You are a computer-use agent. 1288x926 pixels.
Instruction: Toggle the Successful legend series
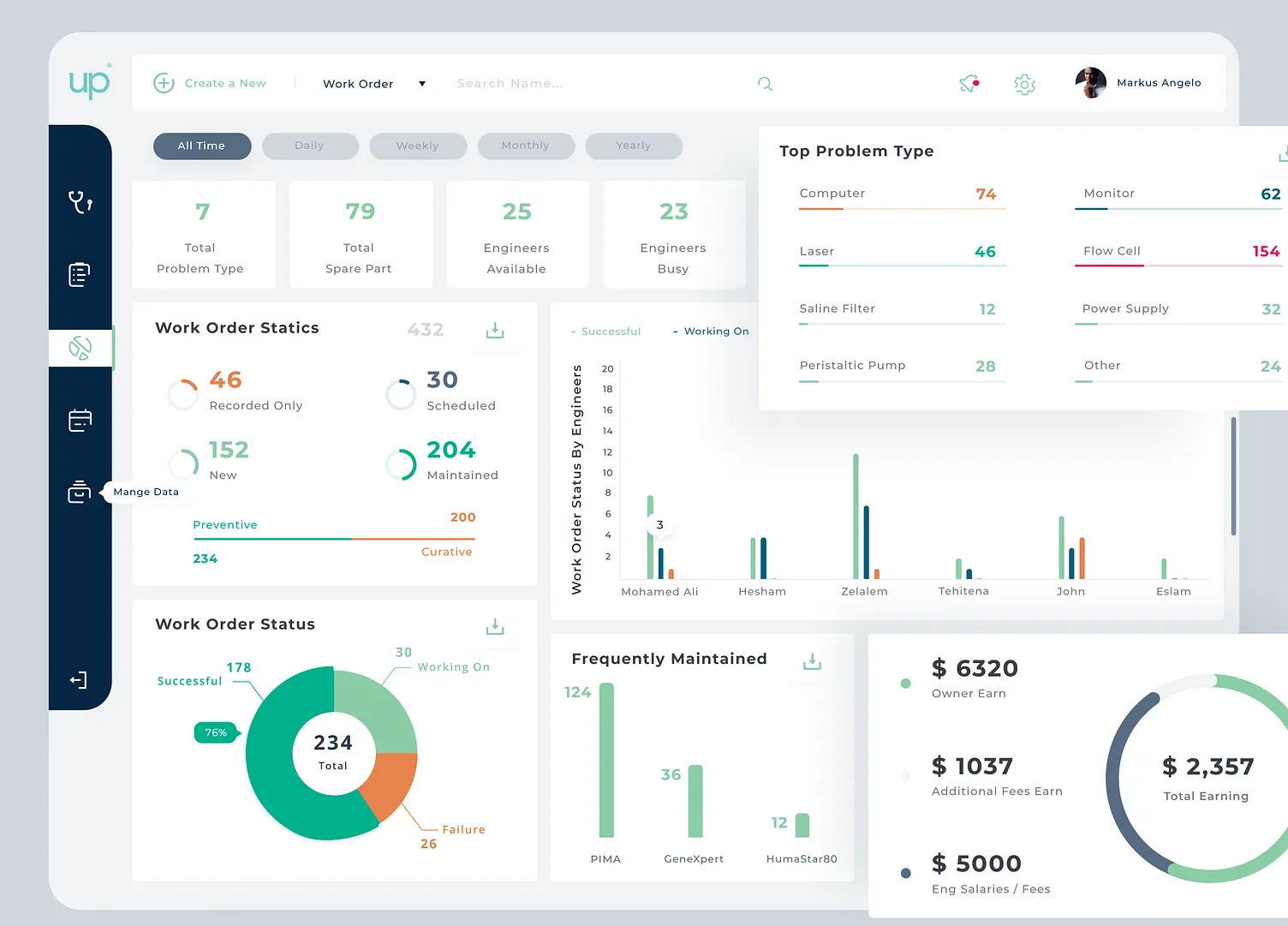[x=605, y=332]
